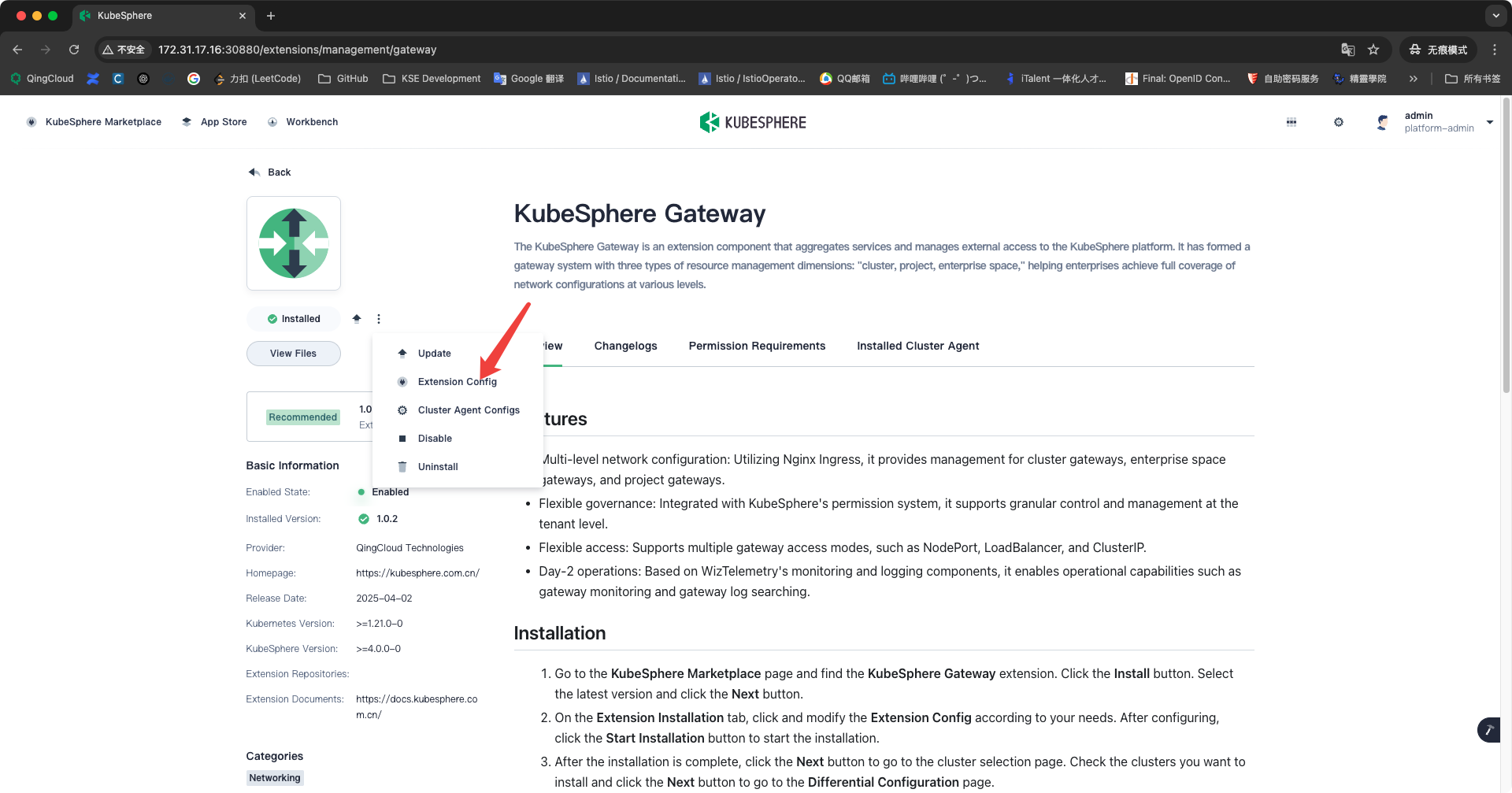
Task: Open a new tab with the plus button
Action: (271, 16)
